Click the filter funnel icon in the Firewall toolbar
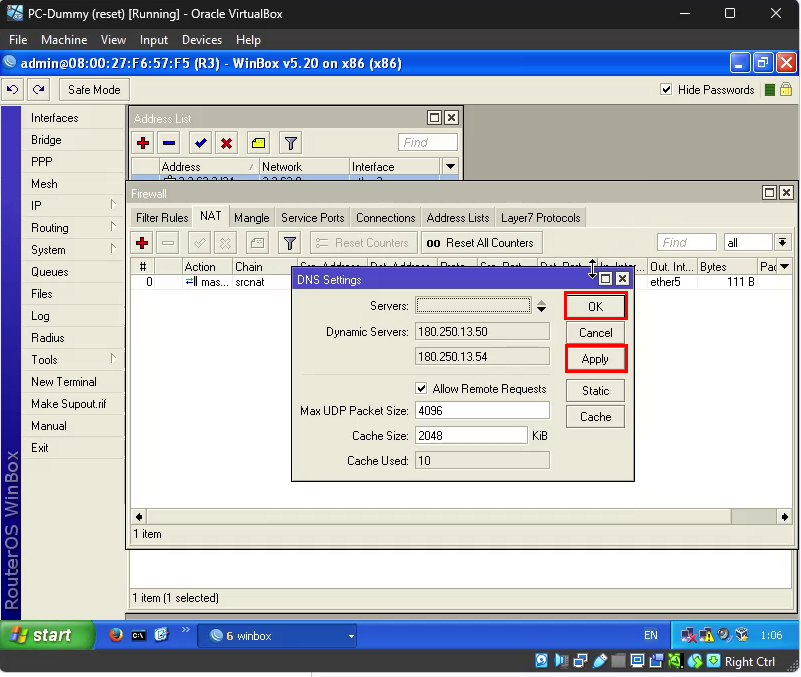801x677 pixels. tap(290, 243)
